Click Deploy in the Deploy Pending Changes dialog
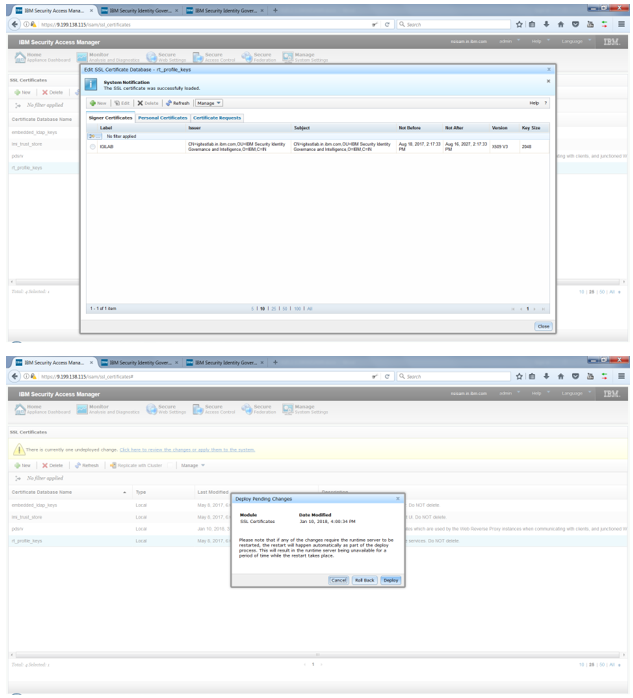Viewport: 633px width, 698px height. click(x=391, y=580)
